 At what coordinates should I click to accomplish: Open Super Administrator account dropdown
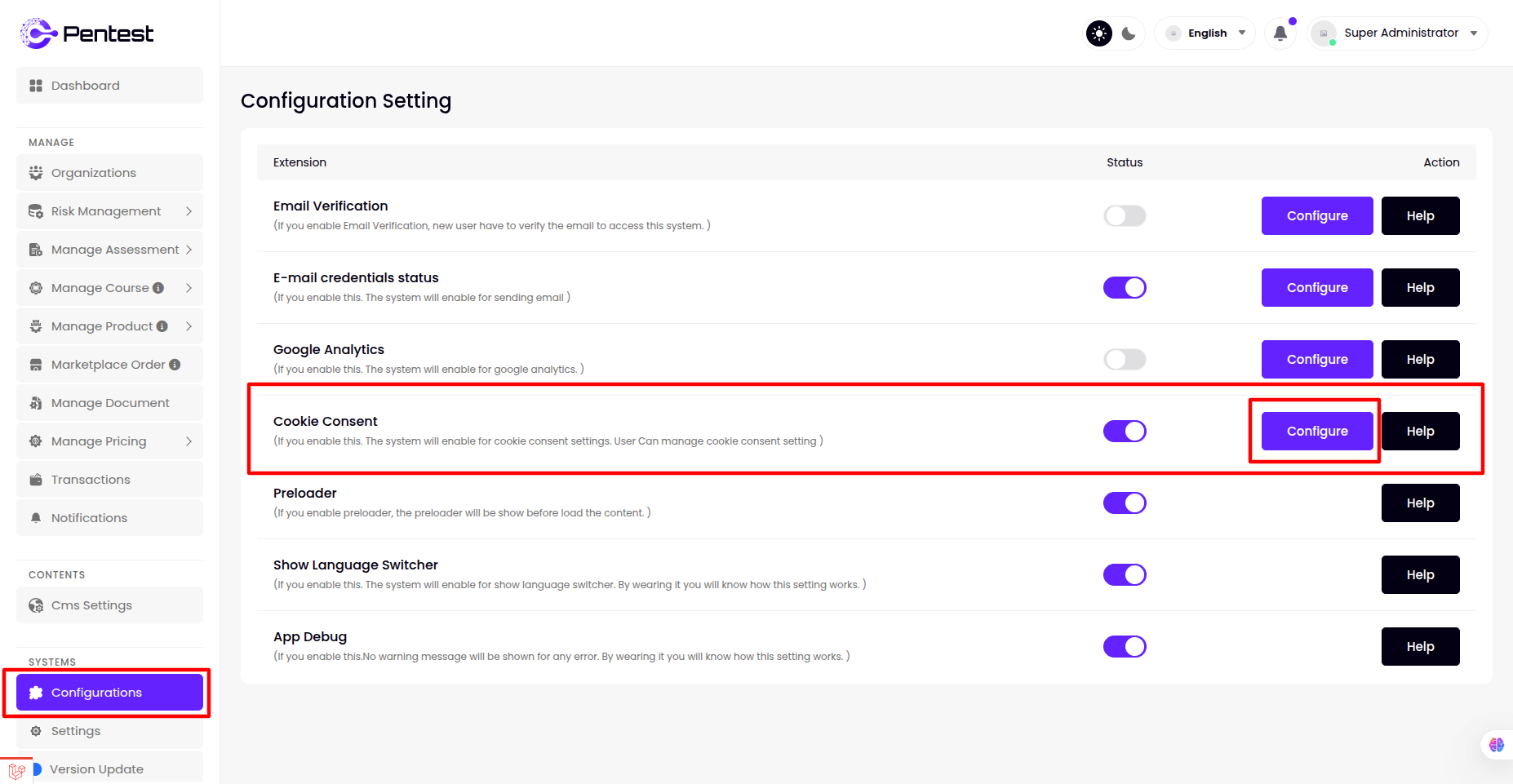click(1398, 33)
